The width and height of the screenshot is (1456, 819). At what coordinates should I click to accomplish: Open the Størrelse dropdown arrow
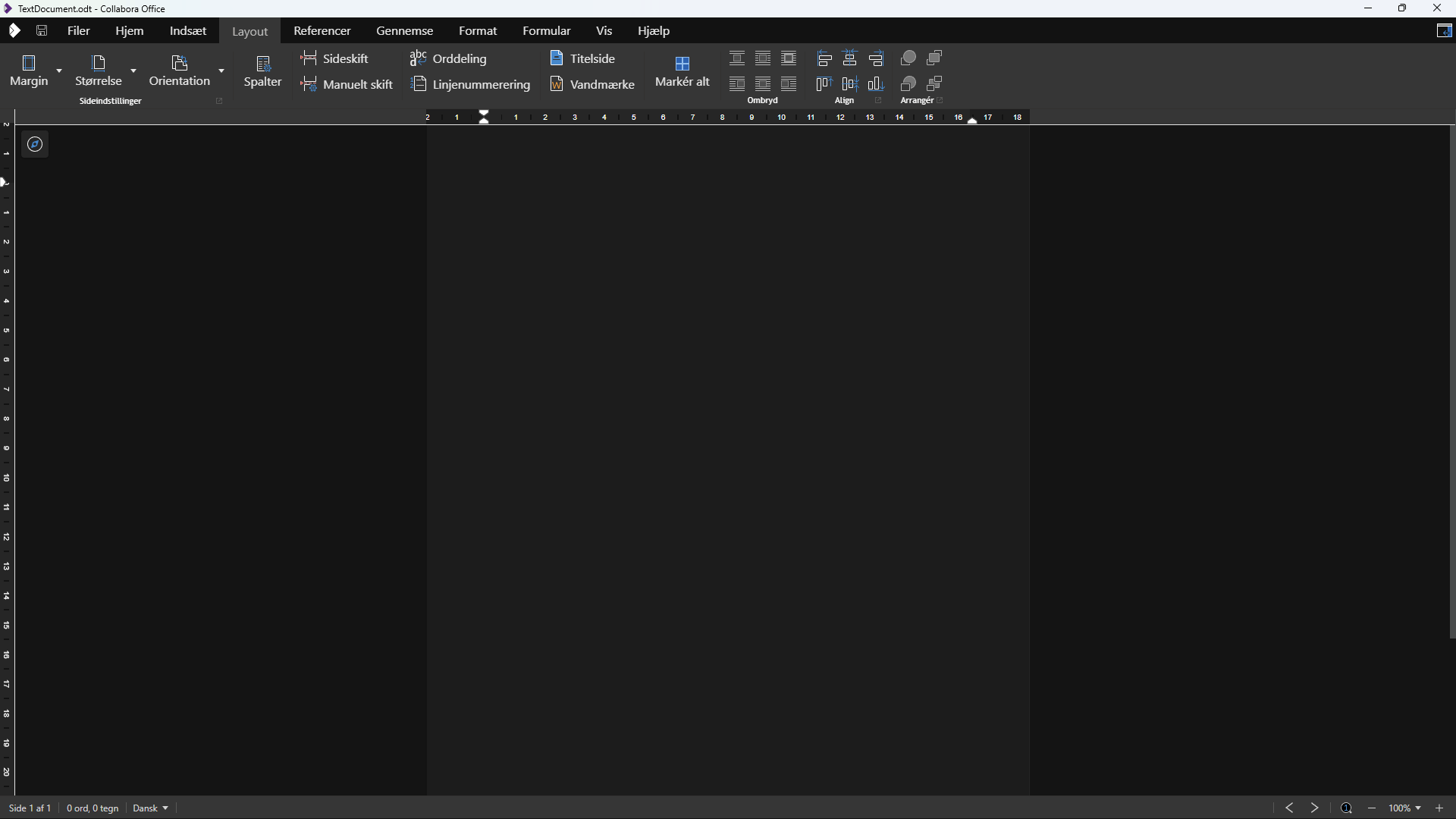point(134,71)
